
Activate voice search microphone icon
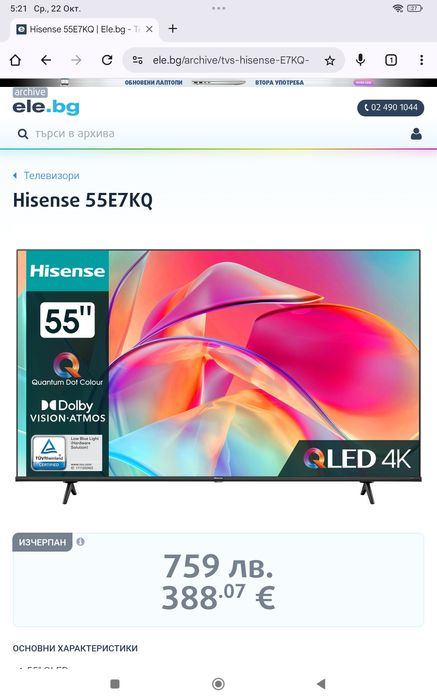coord(360,60)
